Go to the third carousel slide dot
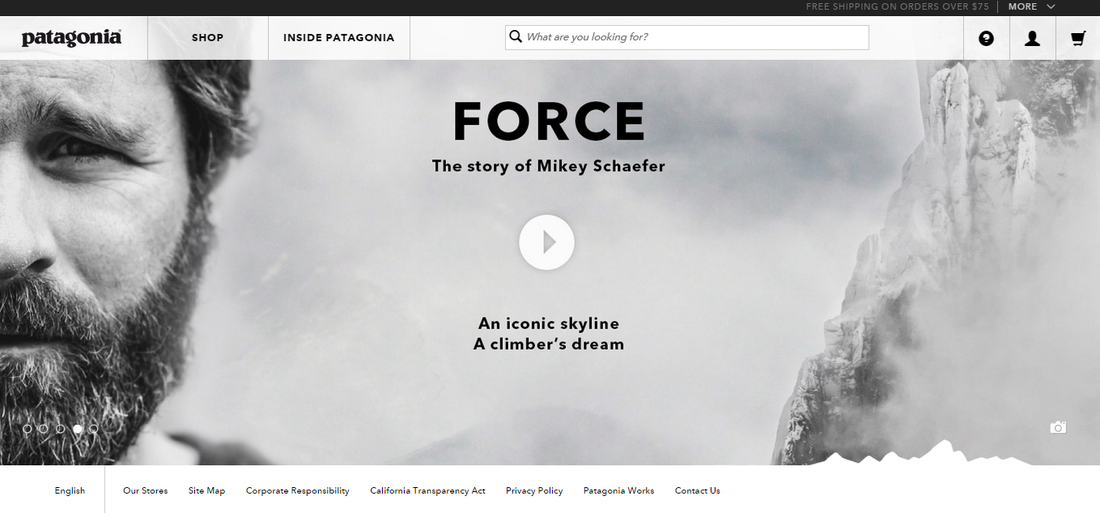The image size is (1100, 513). 60,428
